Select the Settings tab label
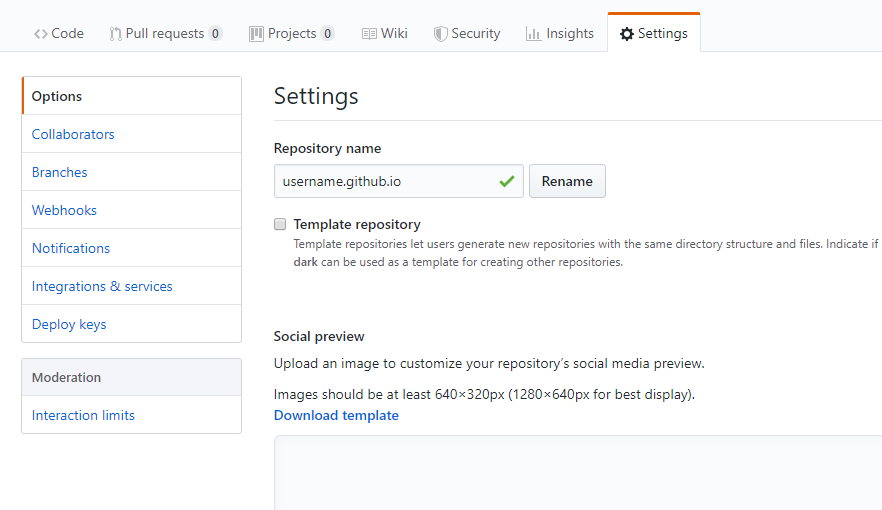The width and height of the screenshot is (882, 510). click(x=663, y=34)
